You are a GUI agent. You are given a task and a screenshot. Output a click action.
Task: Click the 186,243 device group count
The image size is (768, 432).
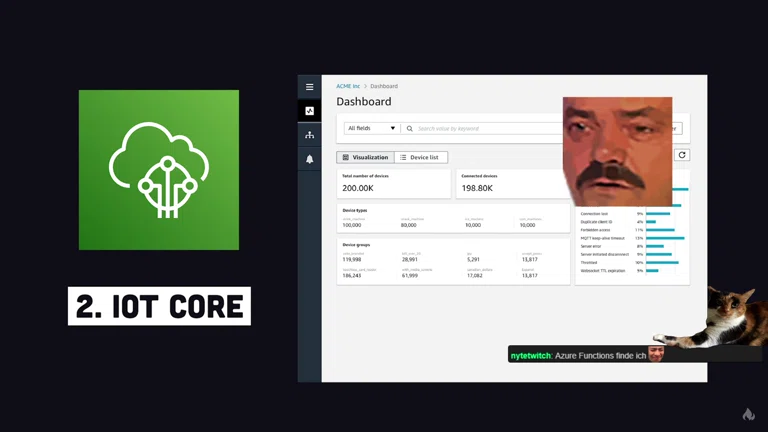pyautogui.click(x=352, y=276)
